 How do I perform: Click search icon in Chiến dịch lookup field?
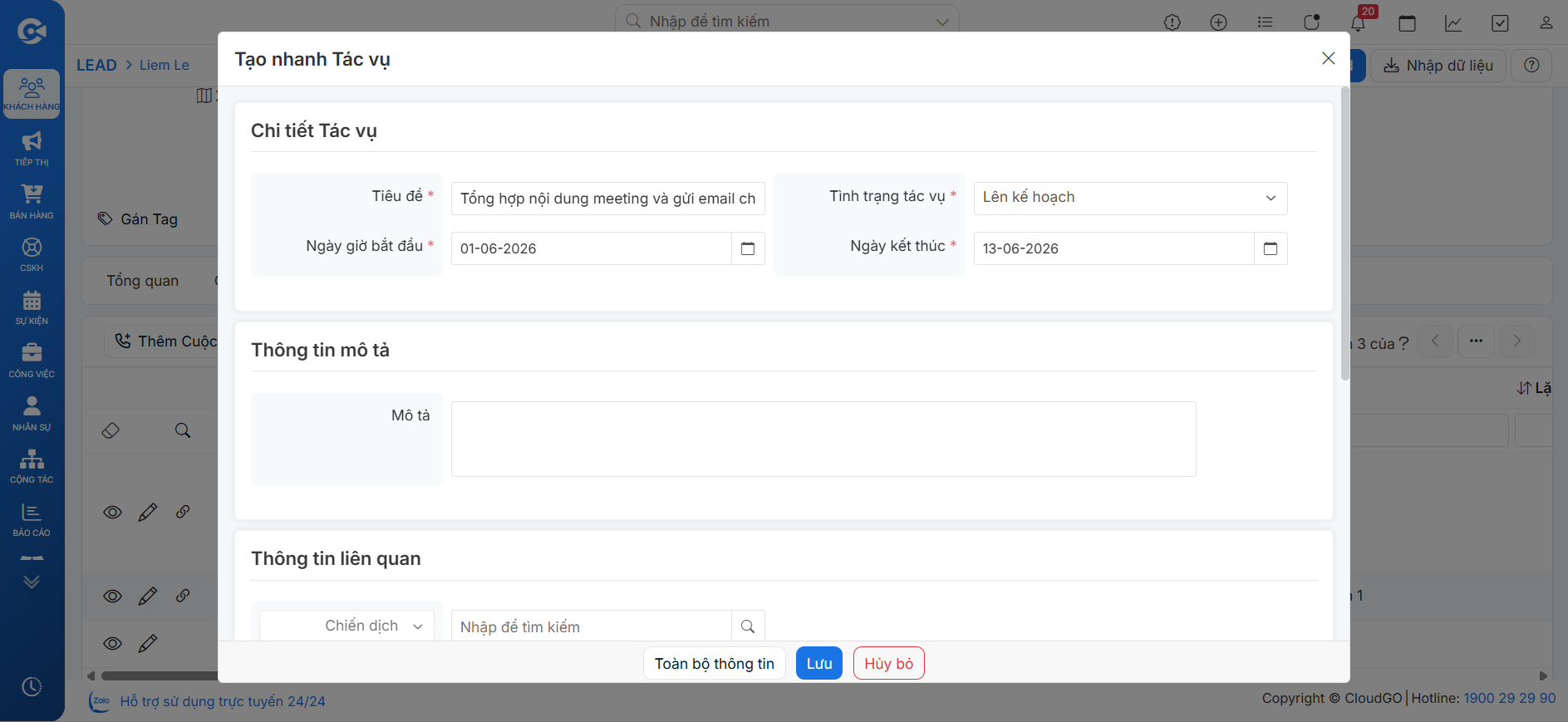(748, 626)
